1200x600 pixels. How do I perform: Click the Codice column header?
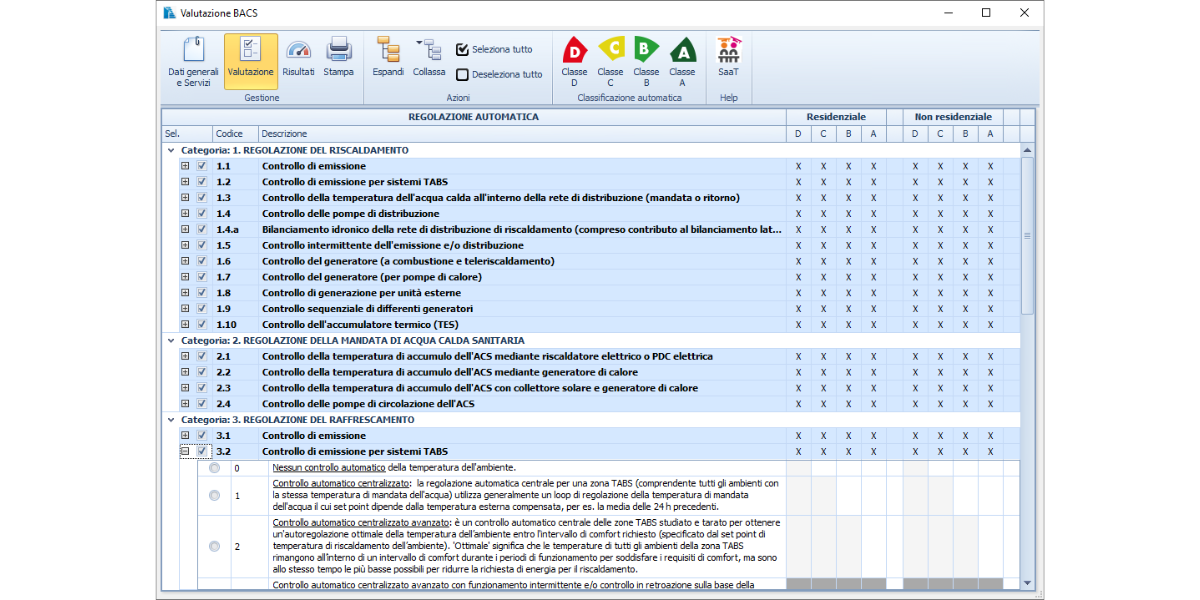tap(235, 134)
